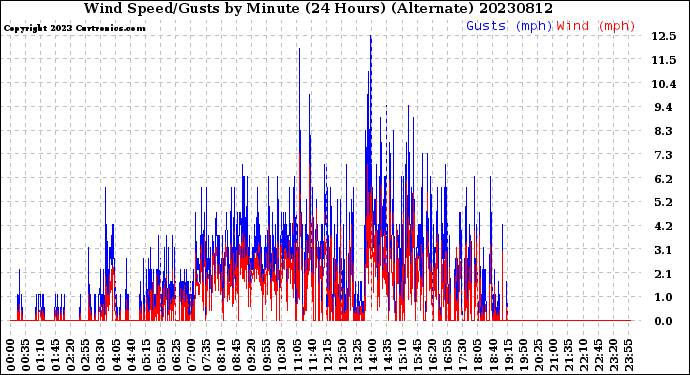Click the 01:45 time axis label
This screenshot has height=375, width=690.
point(56,355)
